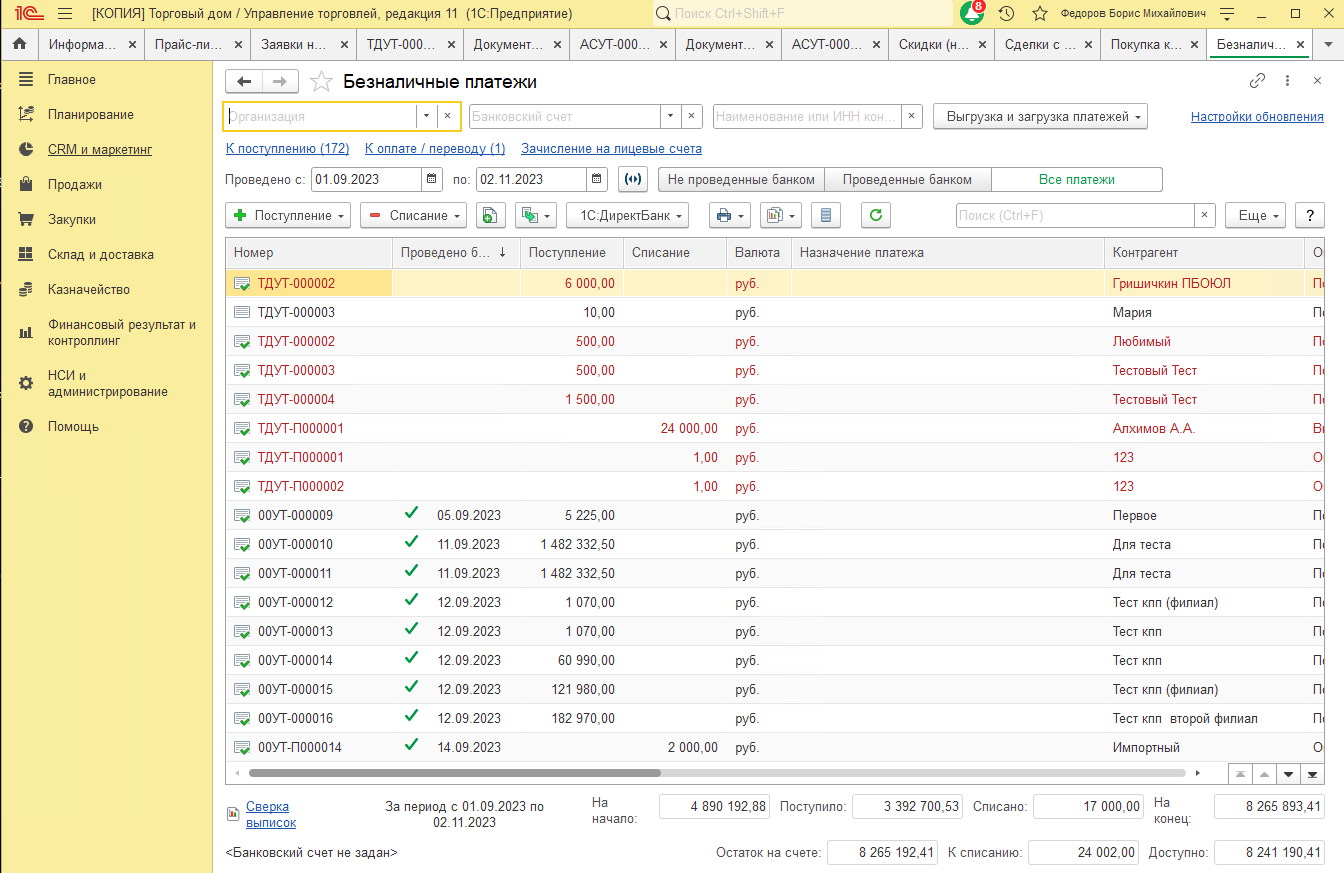Open the CRM и маркетинг section

100,149
